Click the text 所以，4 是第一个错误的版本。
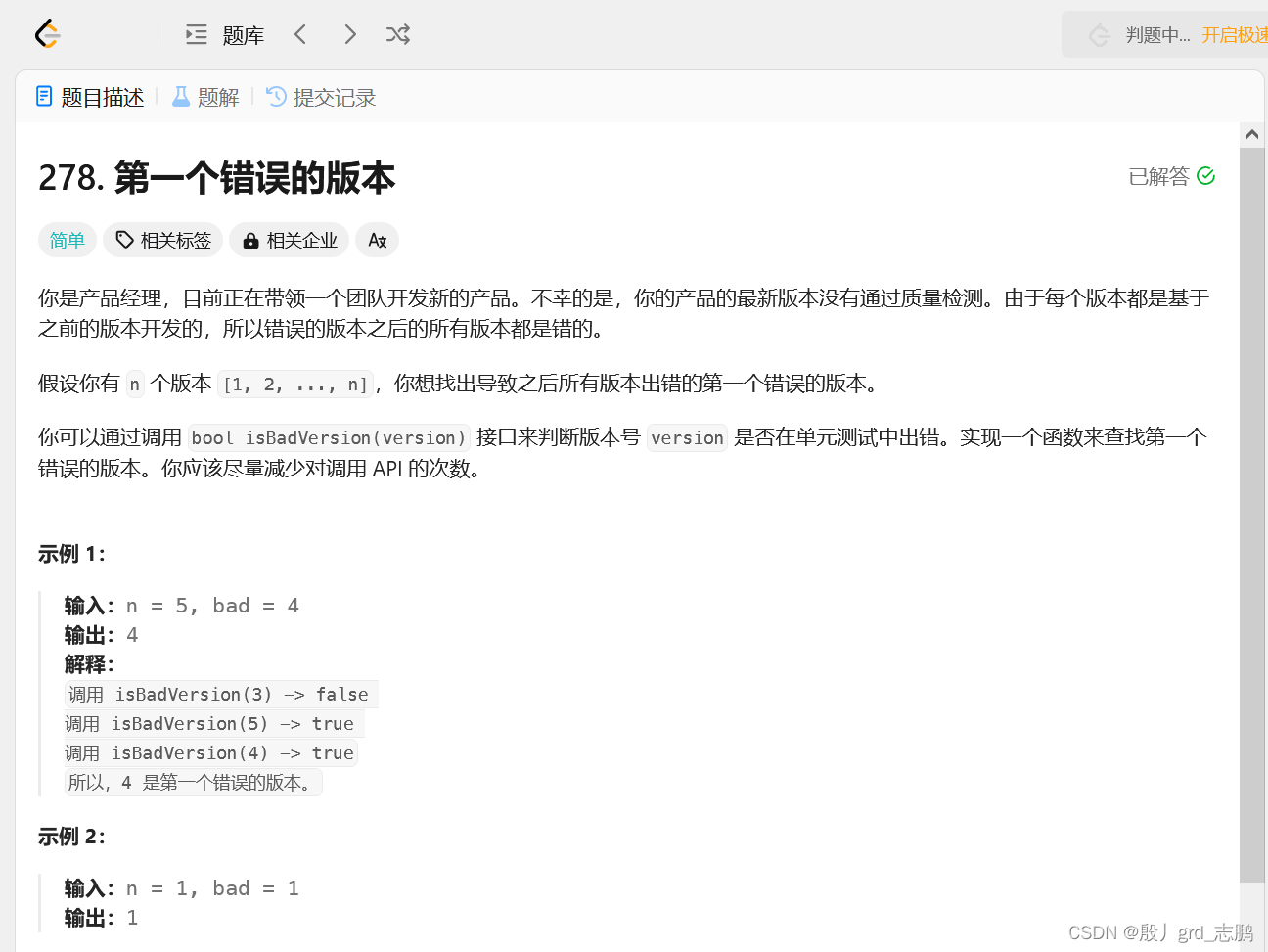This screenshot has height=952, width=1268. (x=193, y=783)
